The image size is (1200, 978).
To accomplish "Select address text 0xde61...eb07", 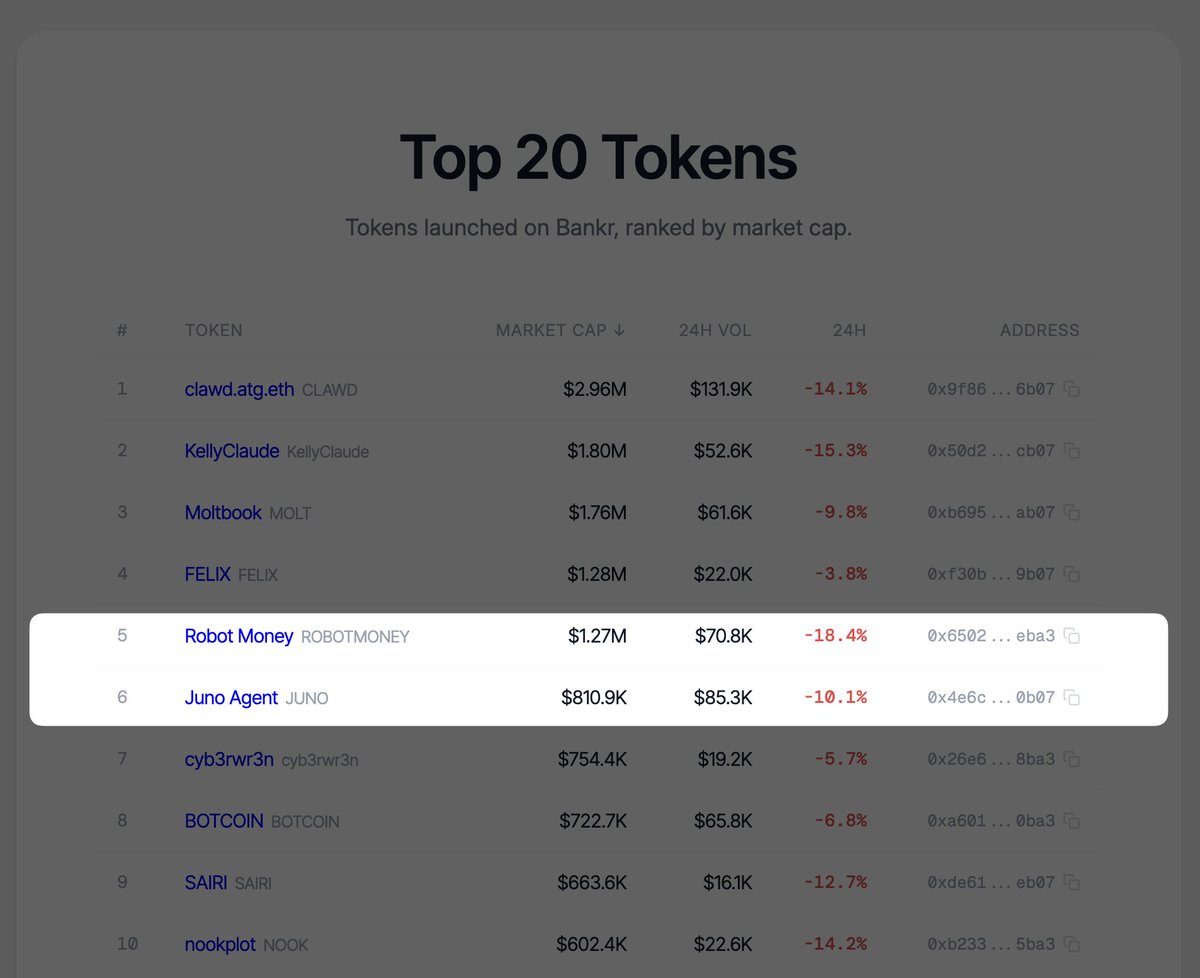I will coord(991,882).
